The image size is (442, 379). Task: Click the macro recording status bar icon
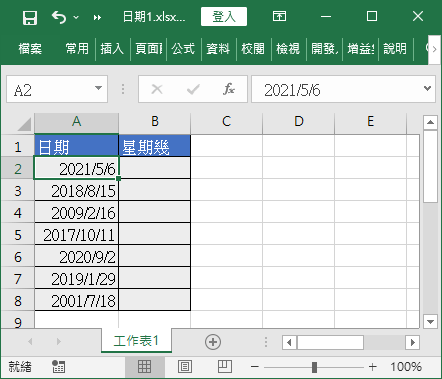click(59, 367)
